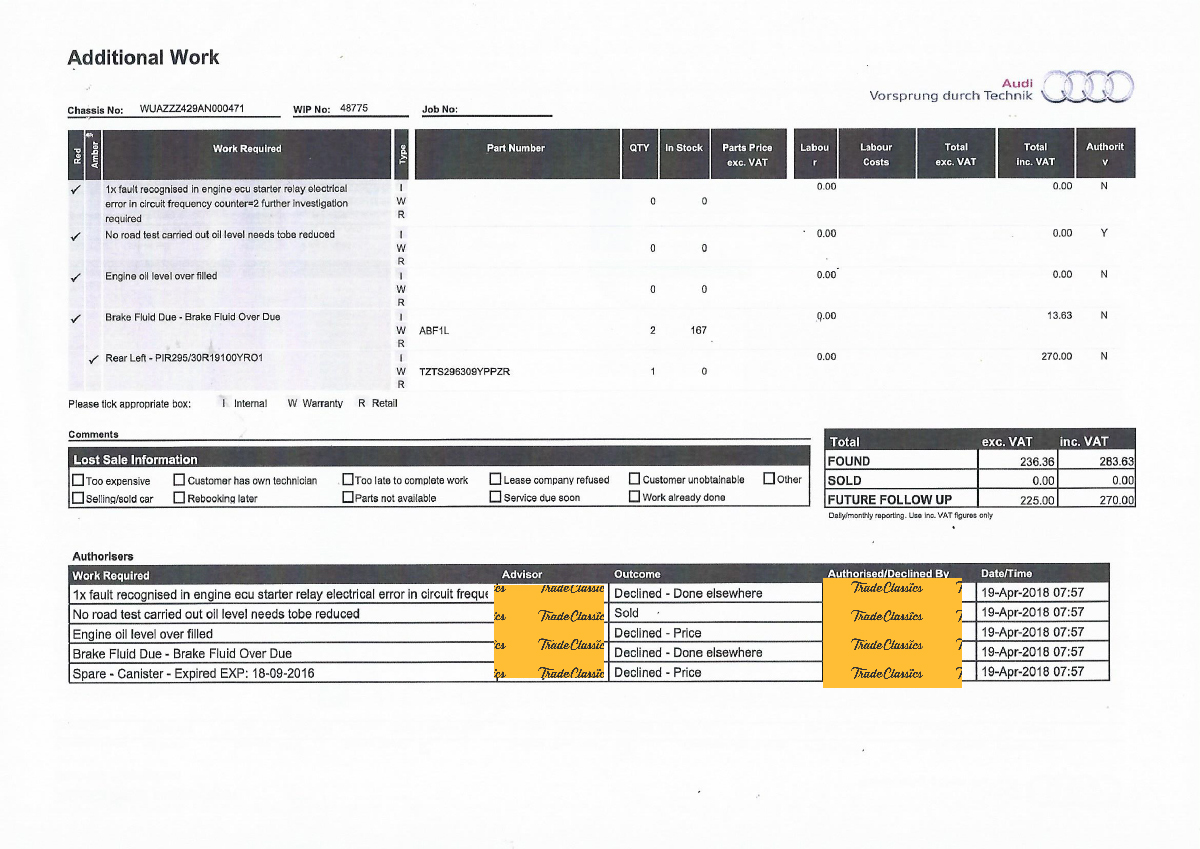This screenshot has width=1200, height=849.
Task: Click the 'Labour Costs' column header
Action: coord(876,154)
